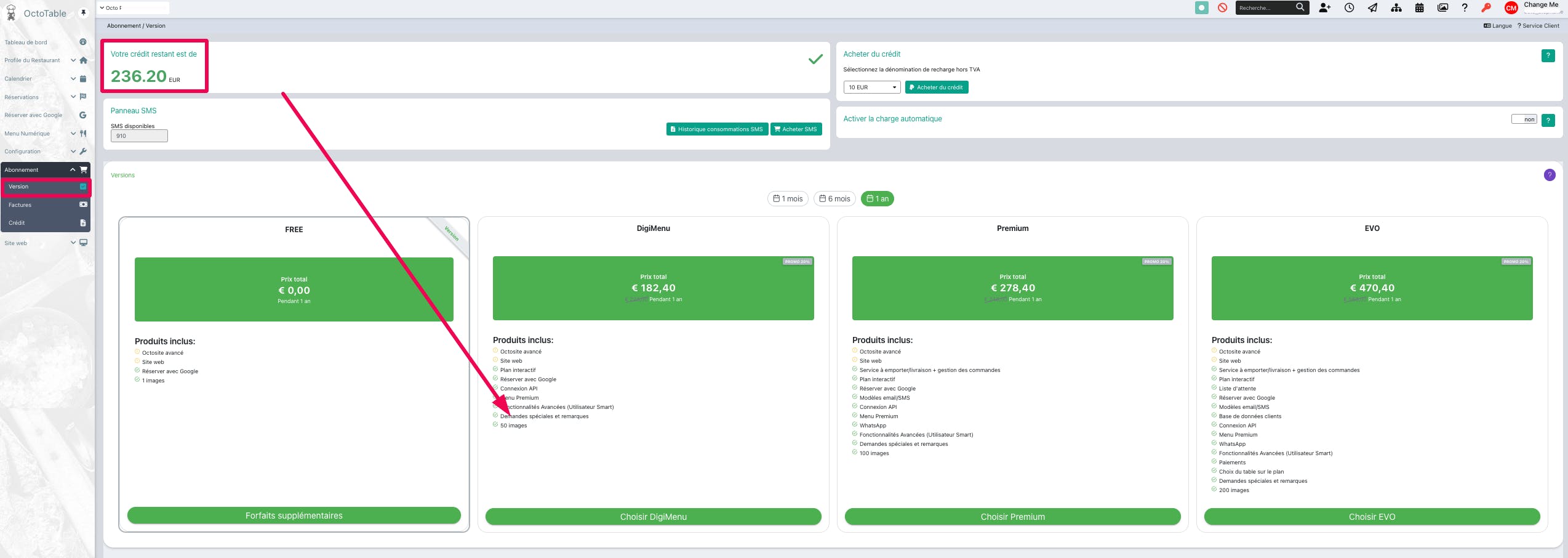
Task: Click the OctoTable chef logo
Action: pyautogui.click(x=11, y=12)
